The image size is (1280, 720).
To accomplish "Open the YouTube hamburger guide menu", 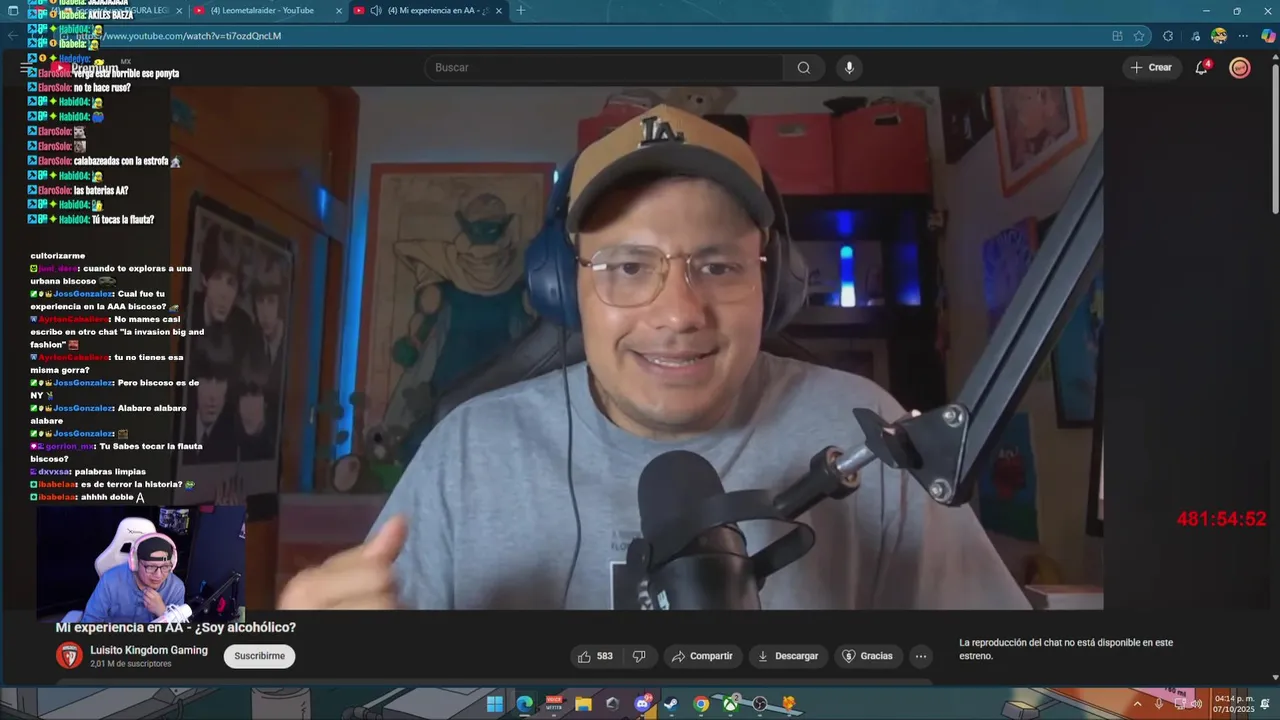I will coord(26,68).
